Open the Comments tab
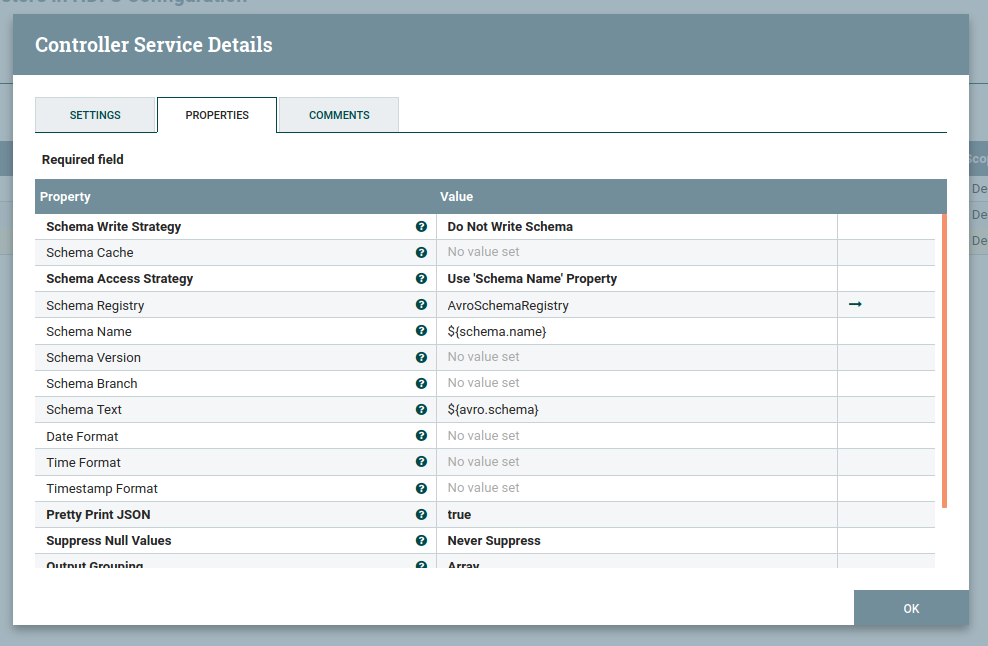 [x=339, y=115]
